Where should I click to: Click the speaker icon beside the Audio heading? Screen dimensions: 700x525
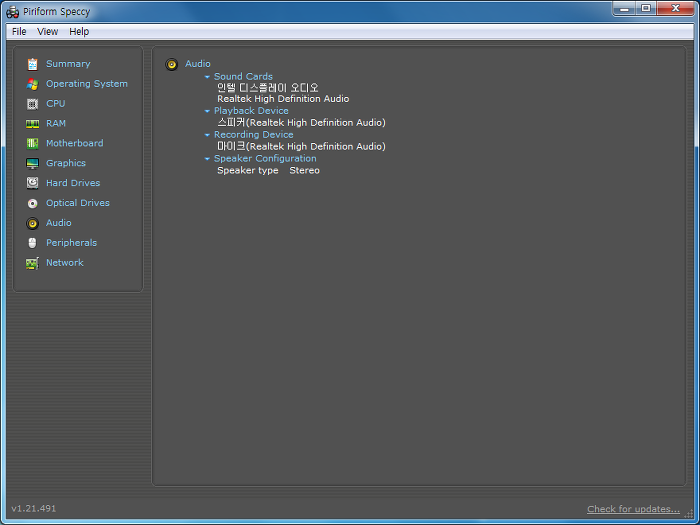pyautogui.click(x=171, y=64)
